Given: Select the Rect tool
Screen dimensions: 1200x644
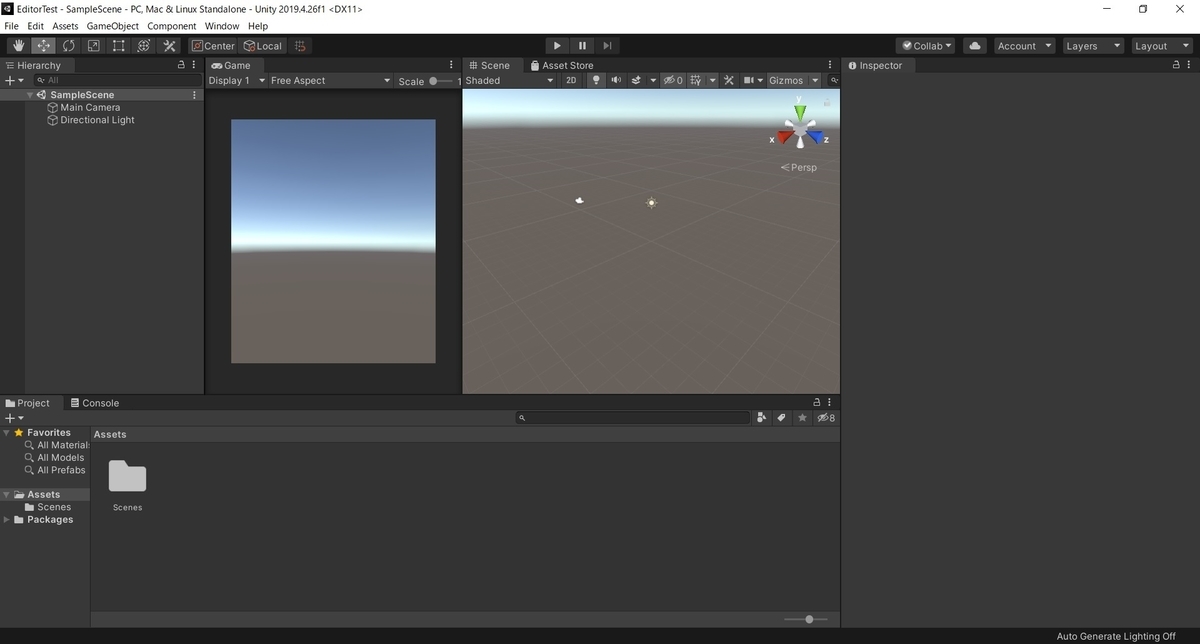Looking at the screenshot, I should (118, 46).
